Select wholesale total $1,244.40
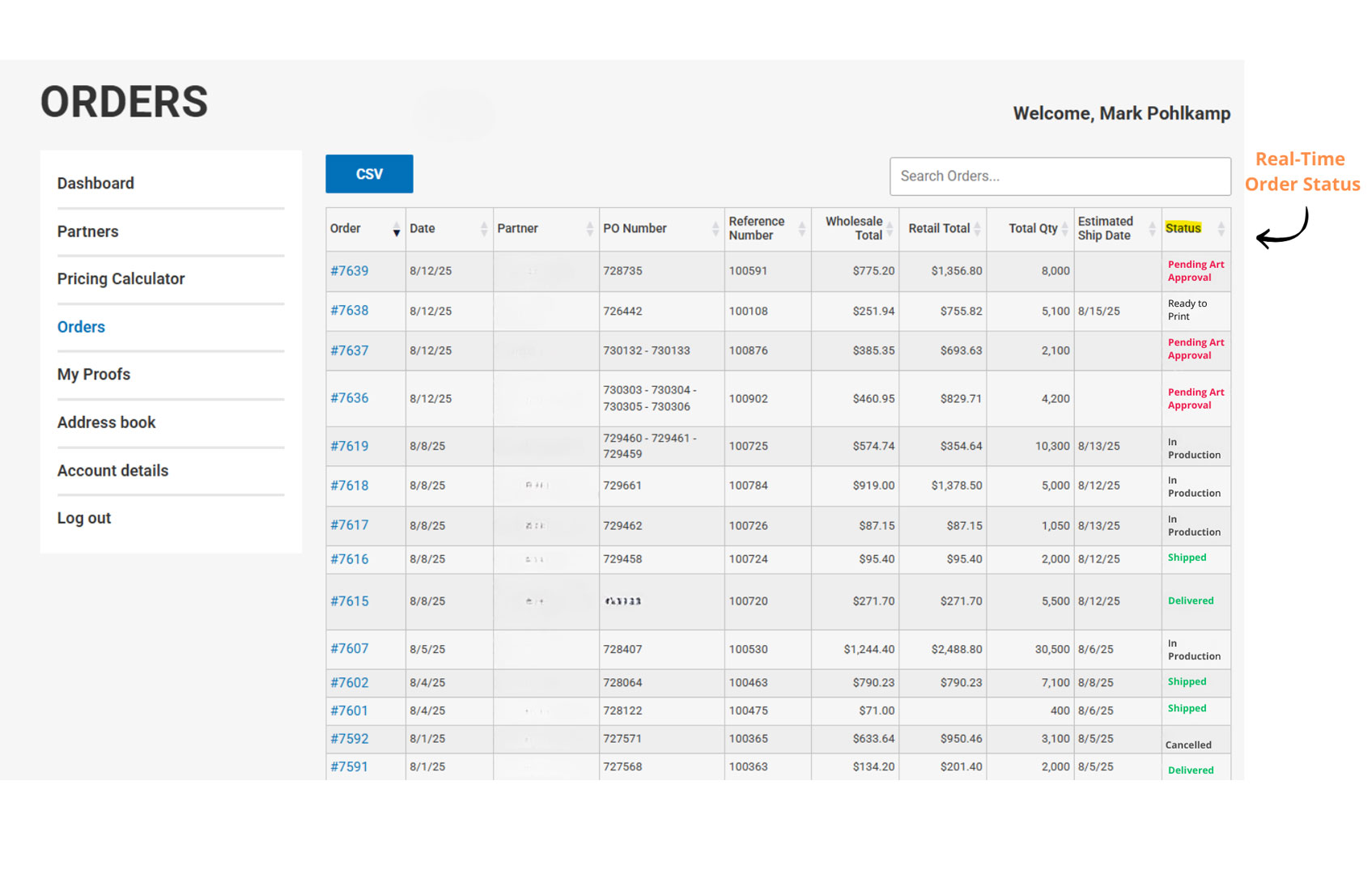Viewport: 1372px width, 874px height. (869, 649)
